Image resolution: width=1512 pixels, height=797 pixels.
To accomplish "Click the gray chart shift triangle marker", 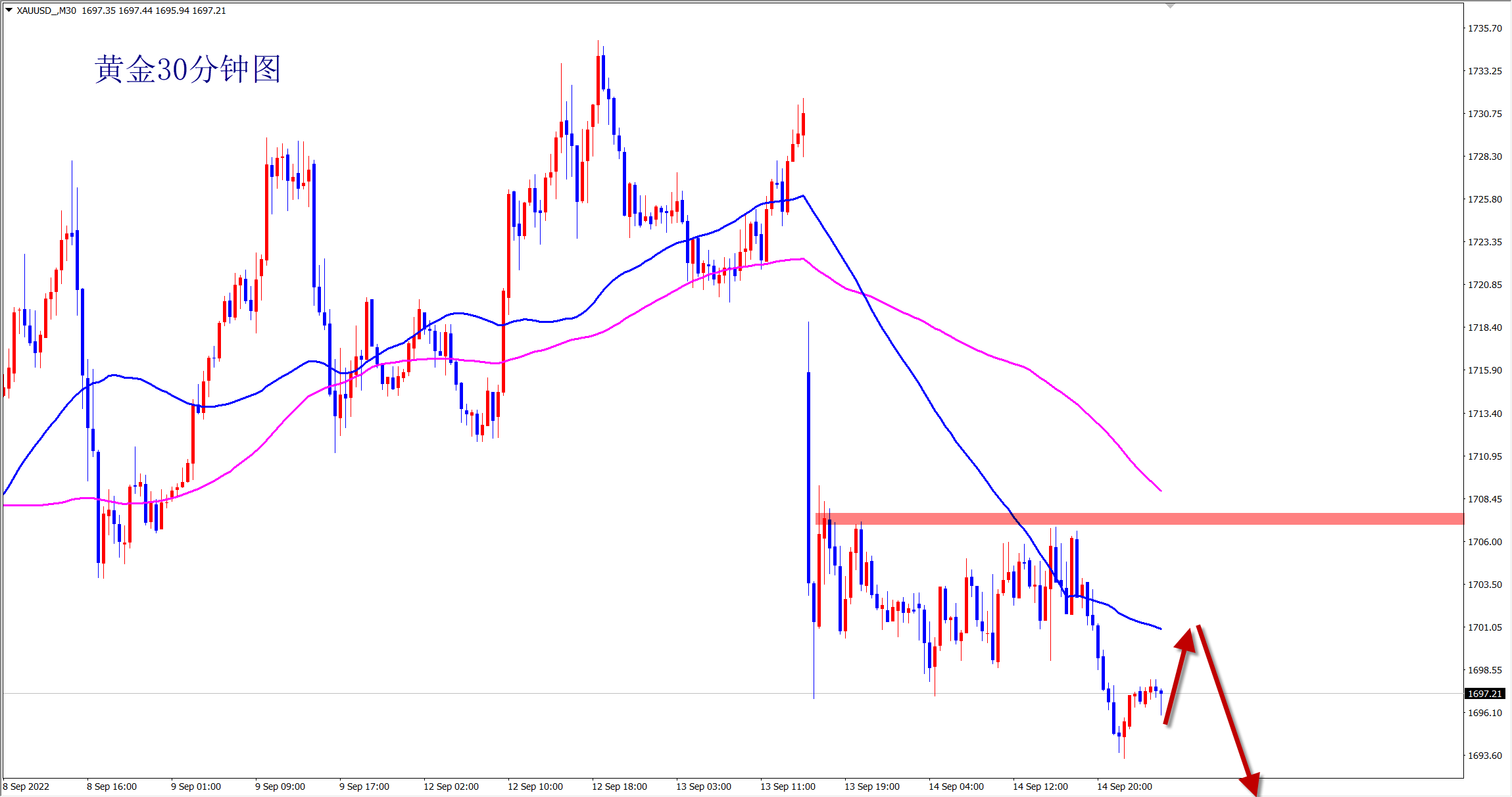I will click(x=1170, y=5).
